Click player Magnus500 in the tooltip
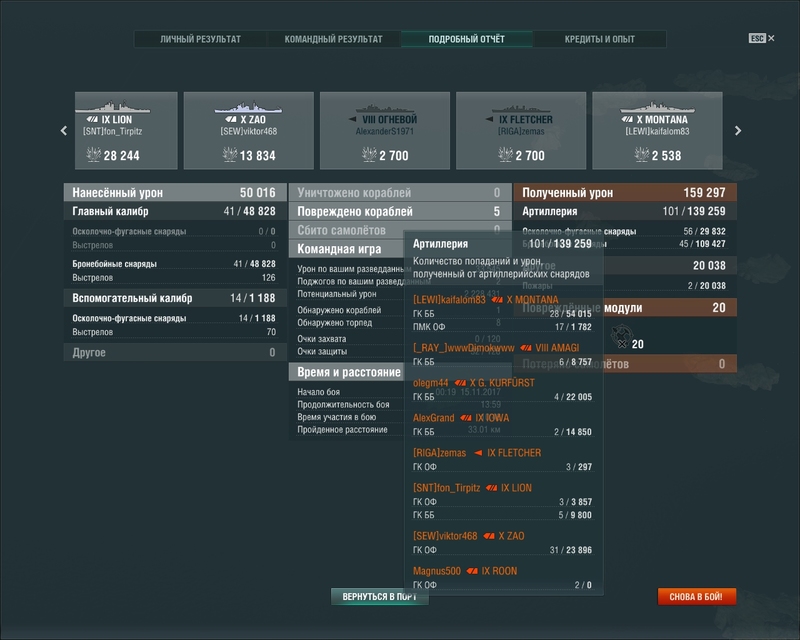Screen dimensions: 800x640 [x=437, y=571]
